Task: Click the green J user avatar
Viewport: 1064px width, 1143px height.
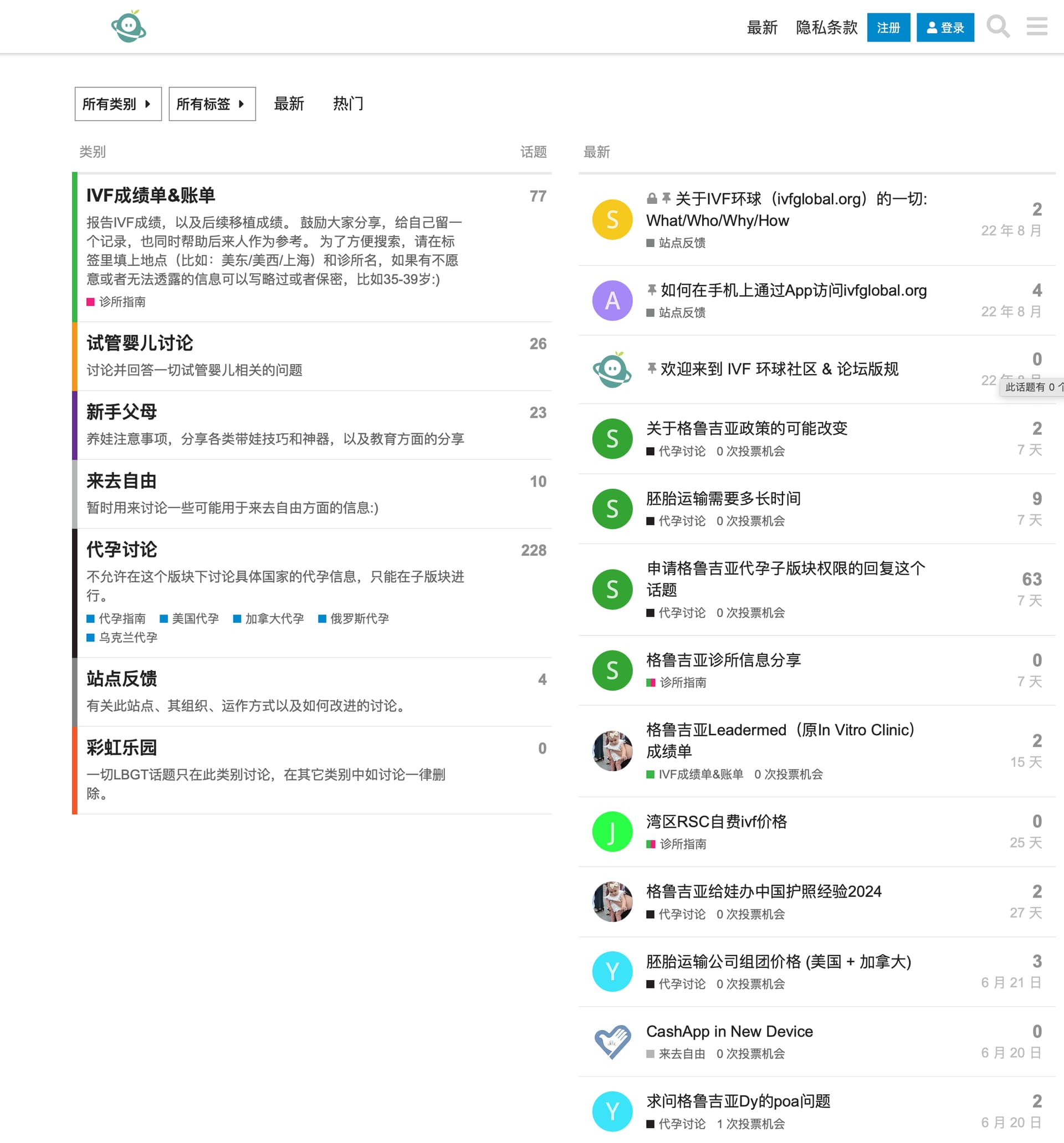Action: click(x=612, y=832)
